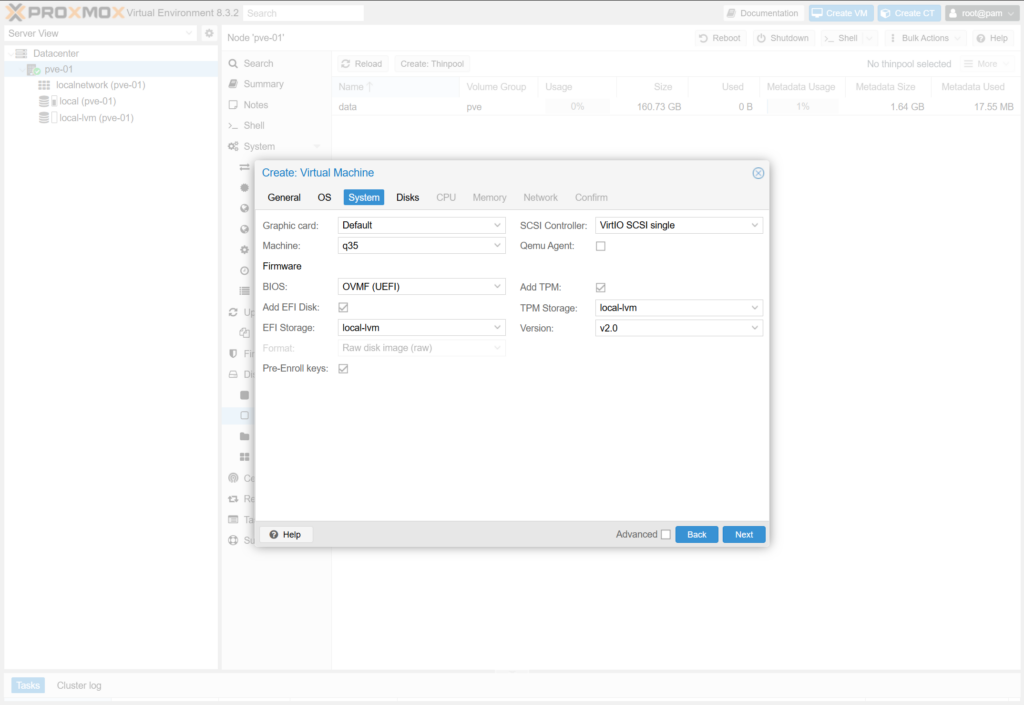Open Shell via its terminal icon
Image resolution: width=1024 pixels, height=705 pixels.
233,126
